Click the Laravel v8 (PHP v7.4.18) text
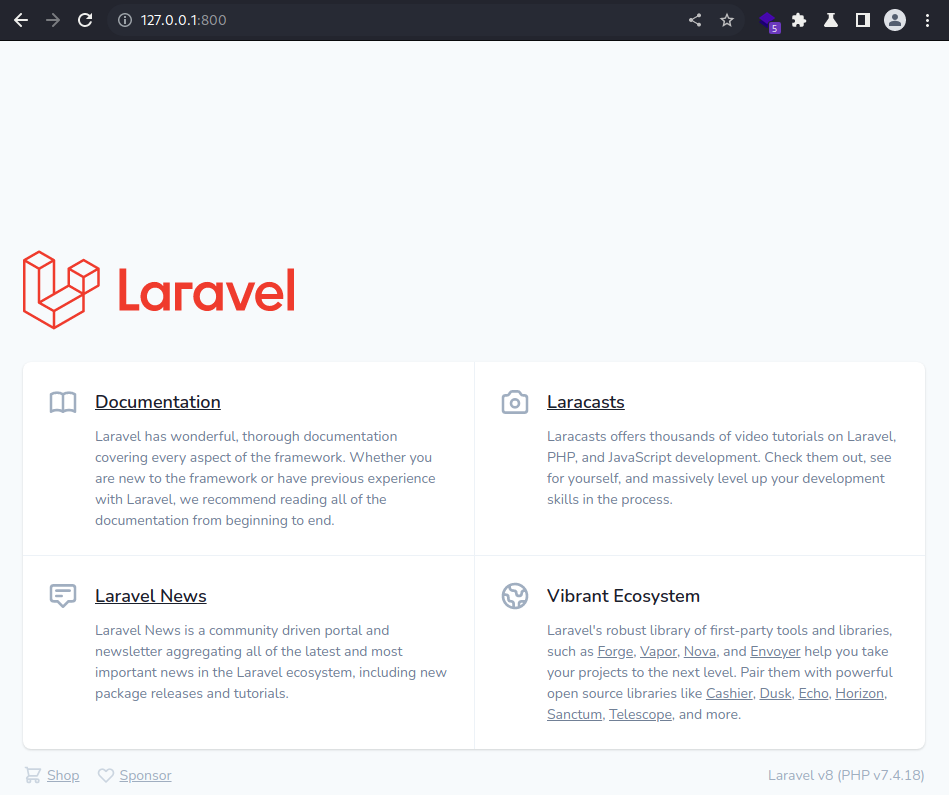 click(x=846, y=776)
